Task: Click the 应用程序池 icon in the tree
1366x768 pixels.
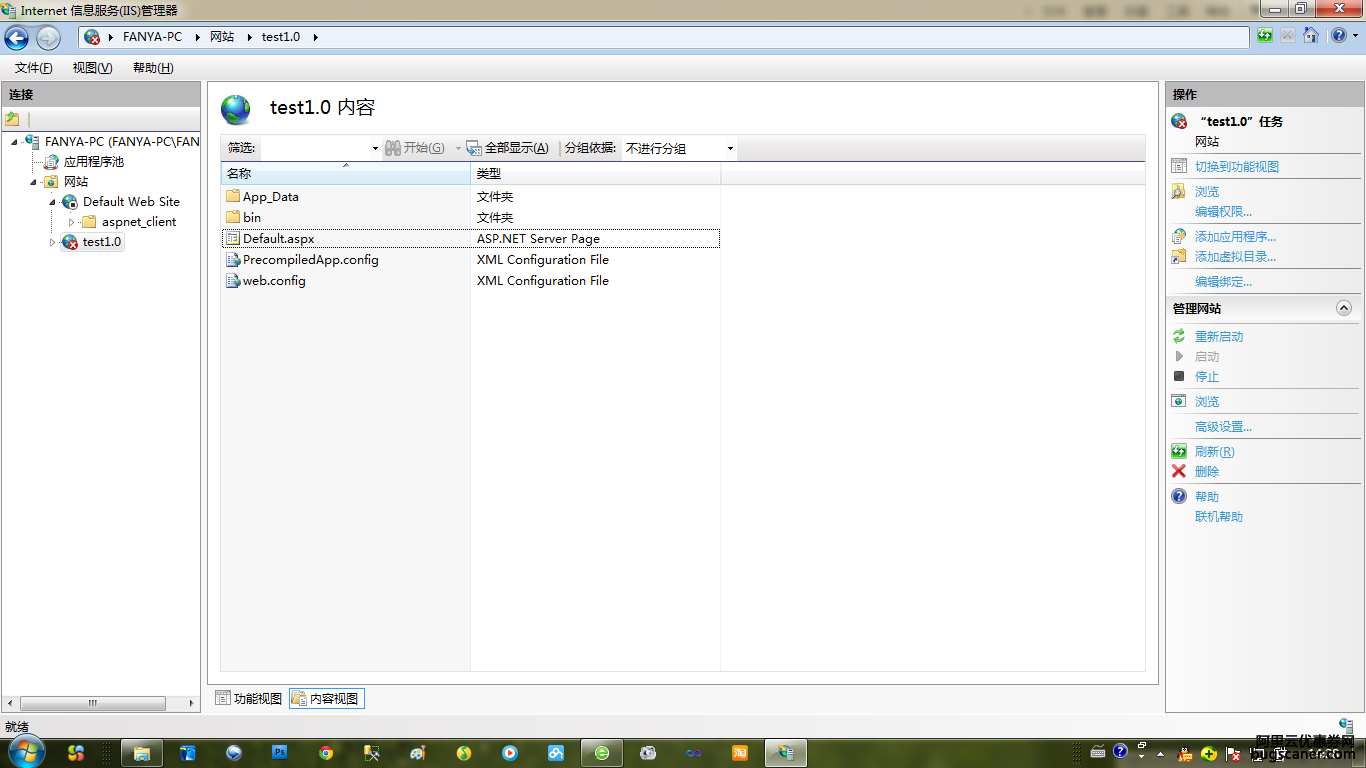Action: tap(51, 161)
